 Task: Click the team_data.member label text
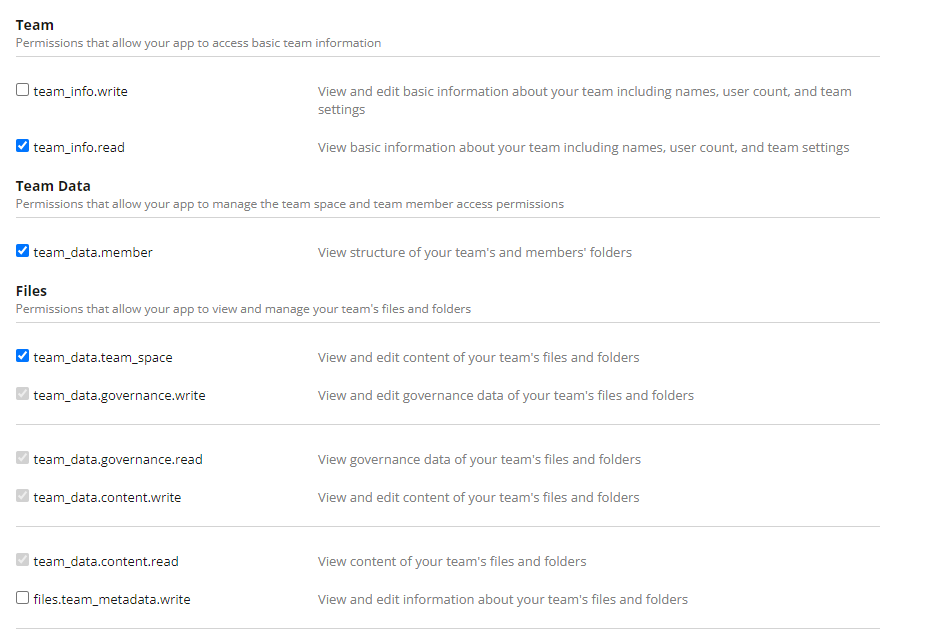pyautogui.click(x=94, y=252)
